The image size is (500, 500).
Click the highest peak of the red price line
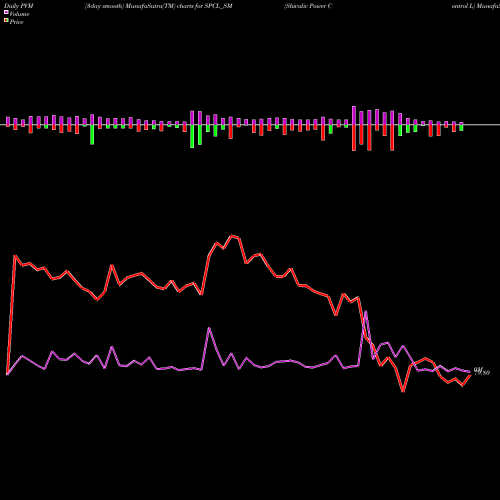pyautogui.click(x=232, y=236)
